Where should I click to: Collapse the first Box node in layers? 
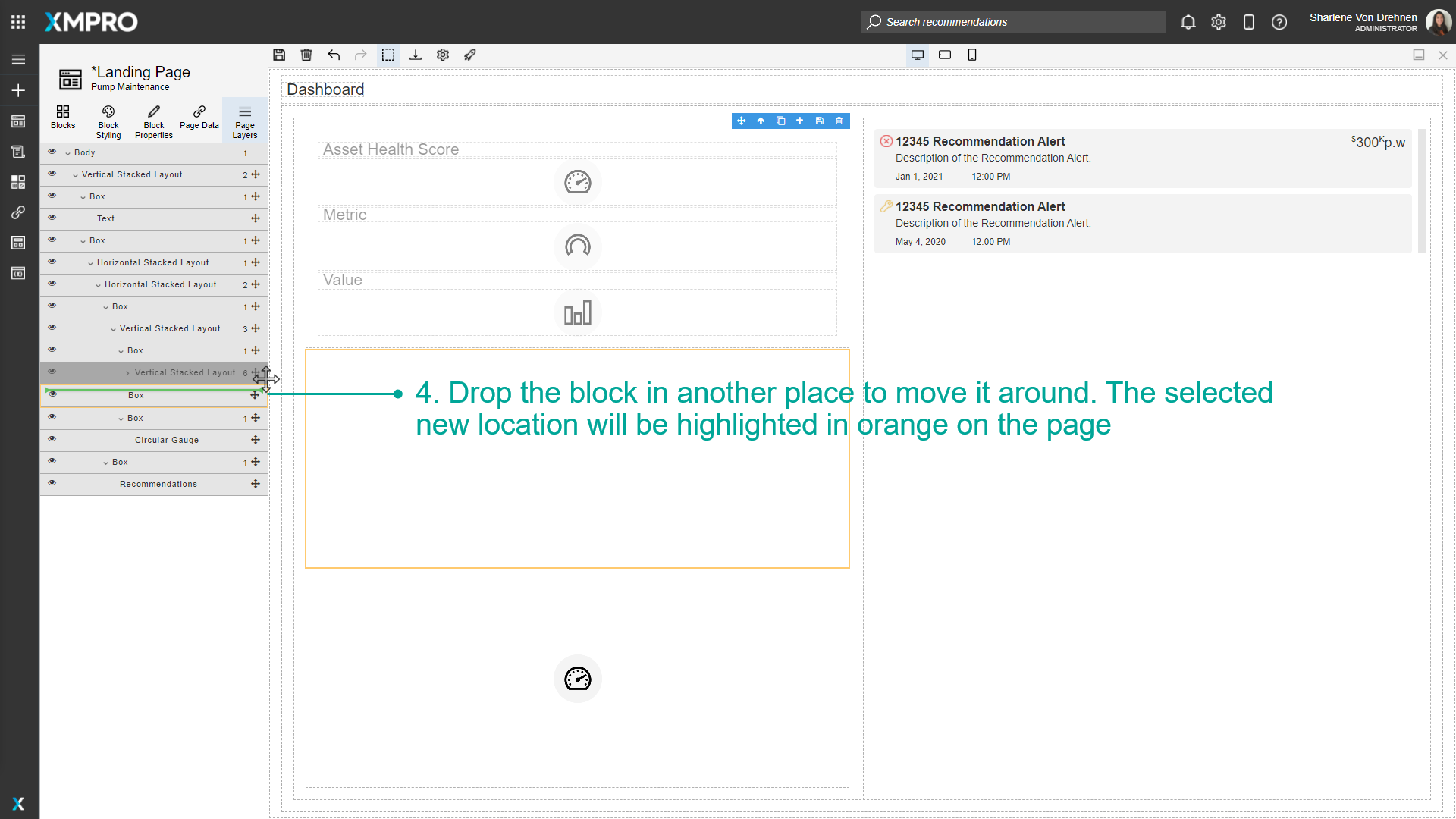click(x=85, y=196)
